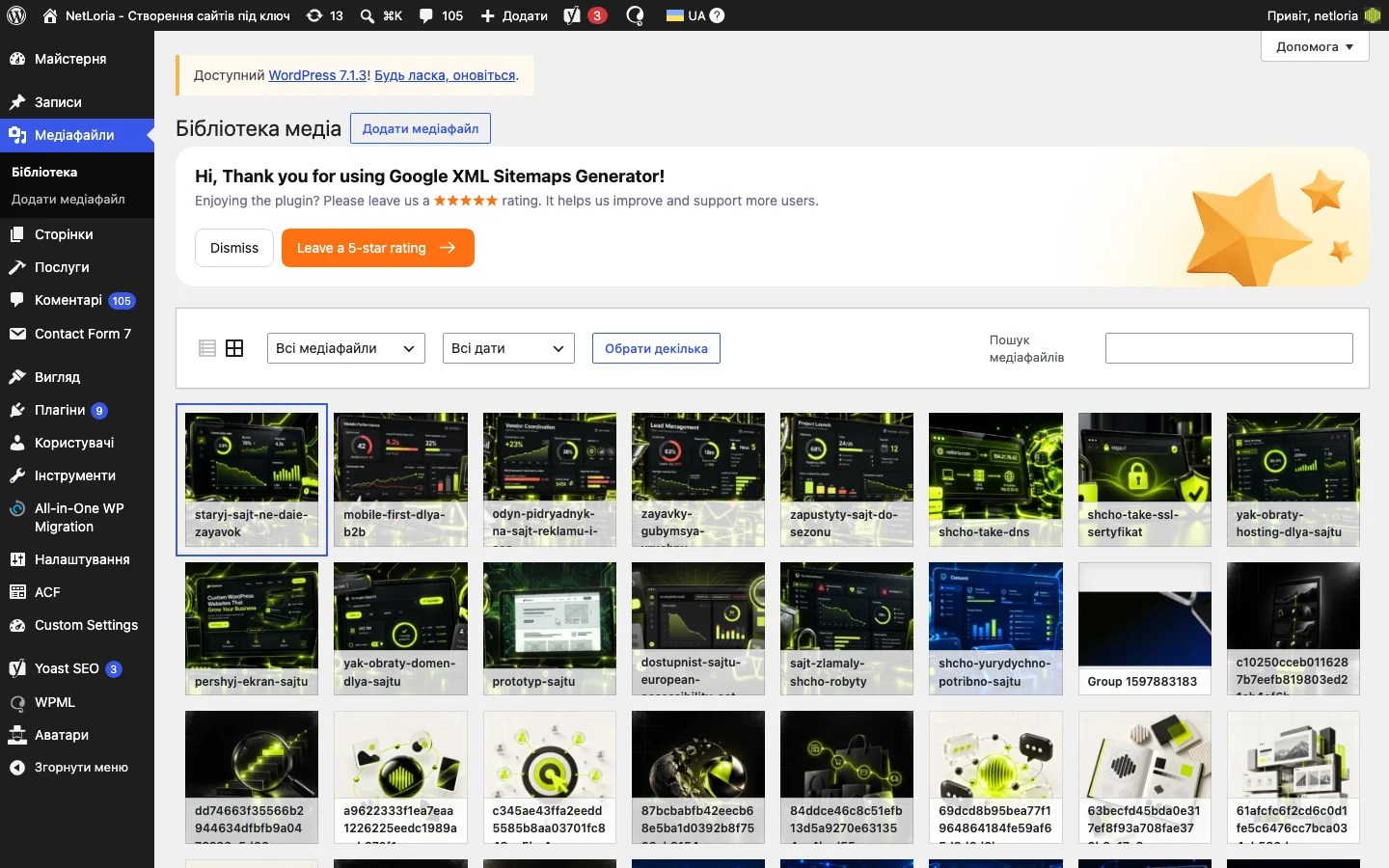Click the Сторінки pages icon
This screenshot has width=1389, height=868.
click(17, 234)
